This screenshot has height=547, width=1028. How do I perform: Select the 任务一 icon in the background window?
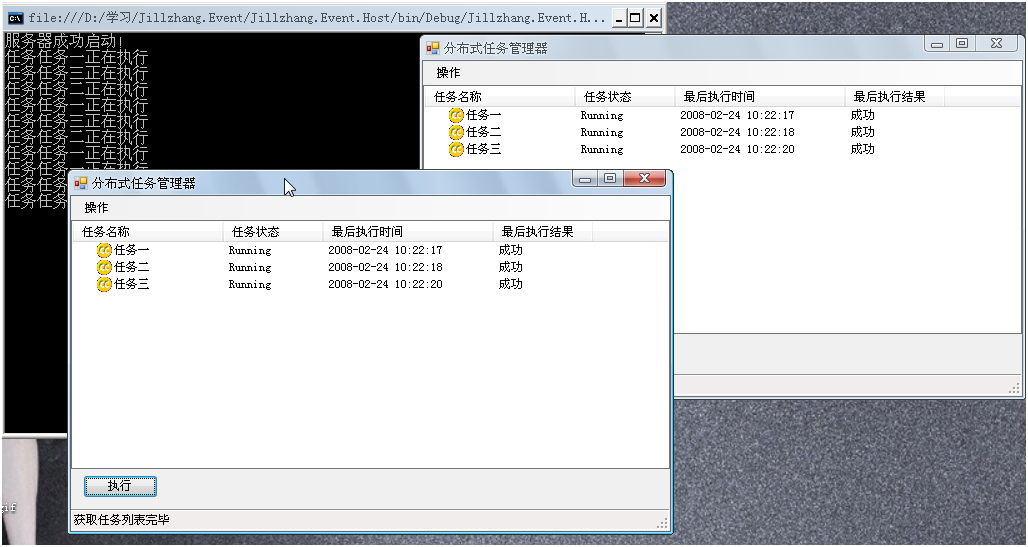point(456,116)
